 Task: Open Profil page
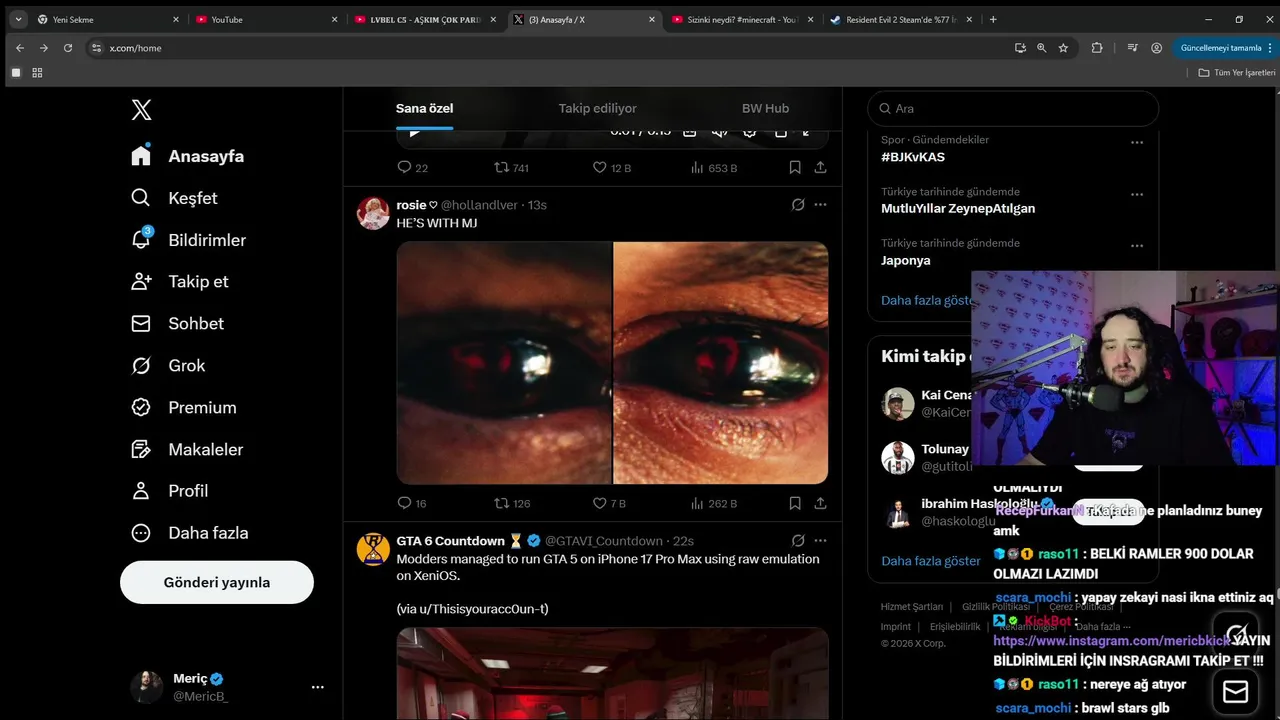click(170, 491)
